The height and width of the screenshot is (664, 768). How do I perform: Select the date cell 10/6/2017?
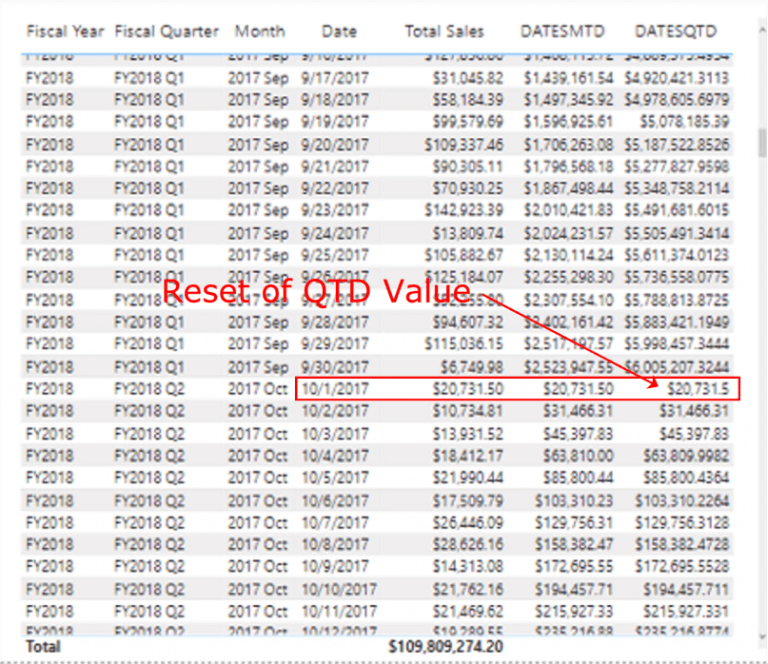click(x=335, y=500)
